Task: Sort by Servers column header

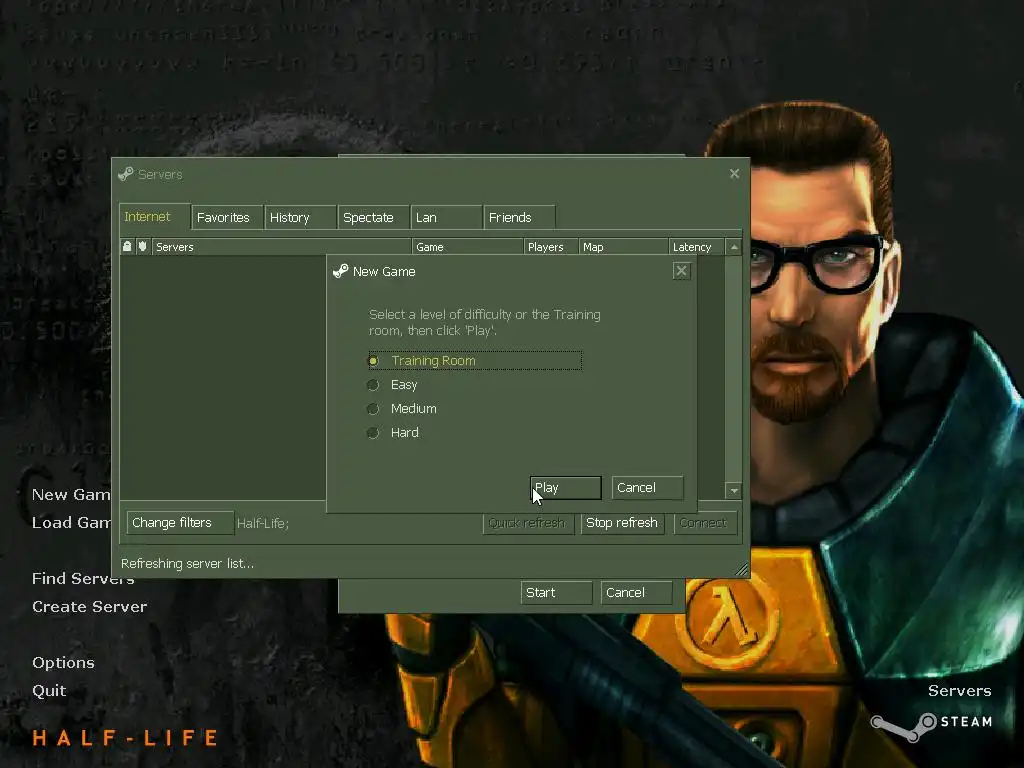Action: 282,247
